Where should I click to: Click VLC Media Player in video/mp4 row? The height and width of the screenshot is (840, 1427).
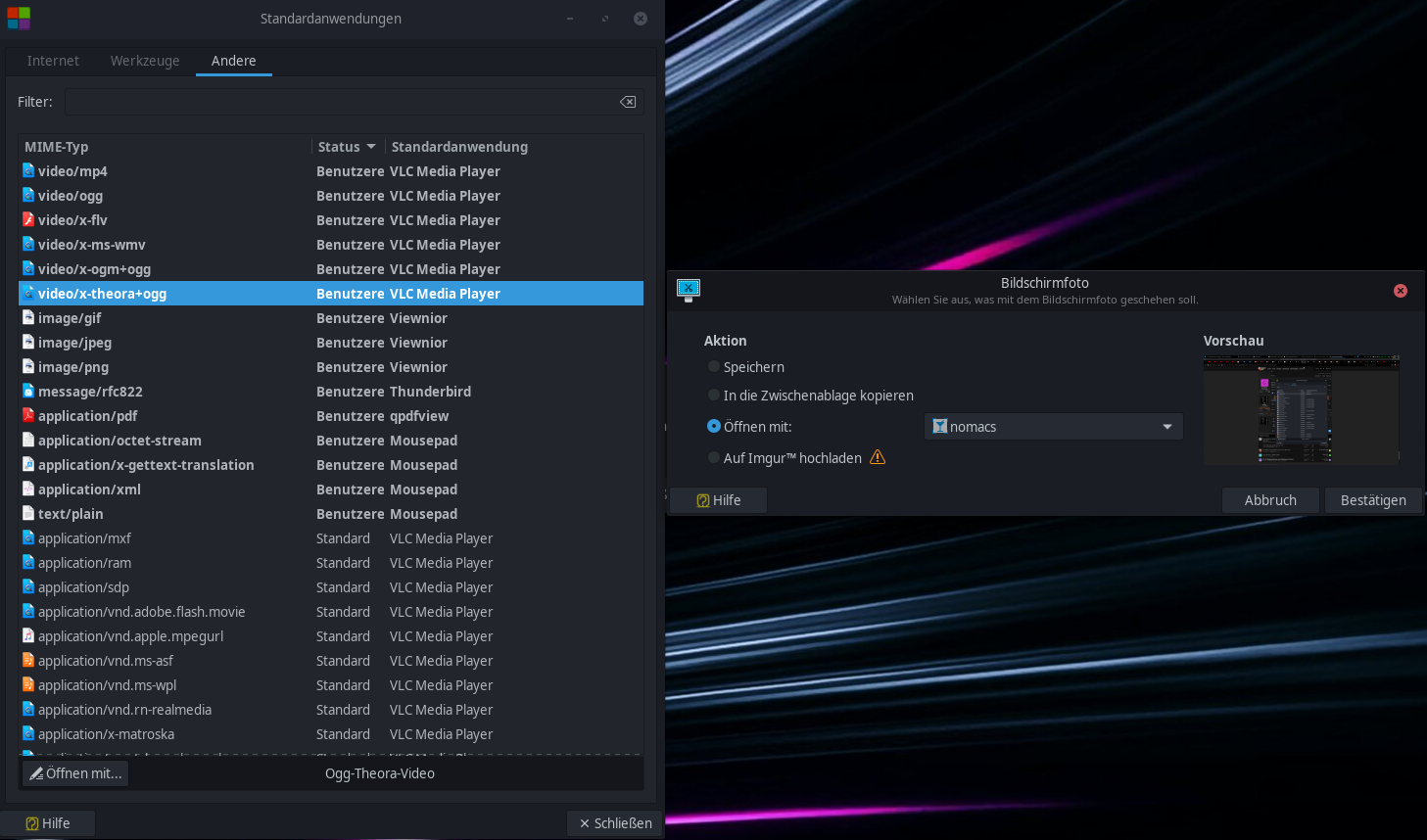coord(445,171)
